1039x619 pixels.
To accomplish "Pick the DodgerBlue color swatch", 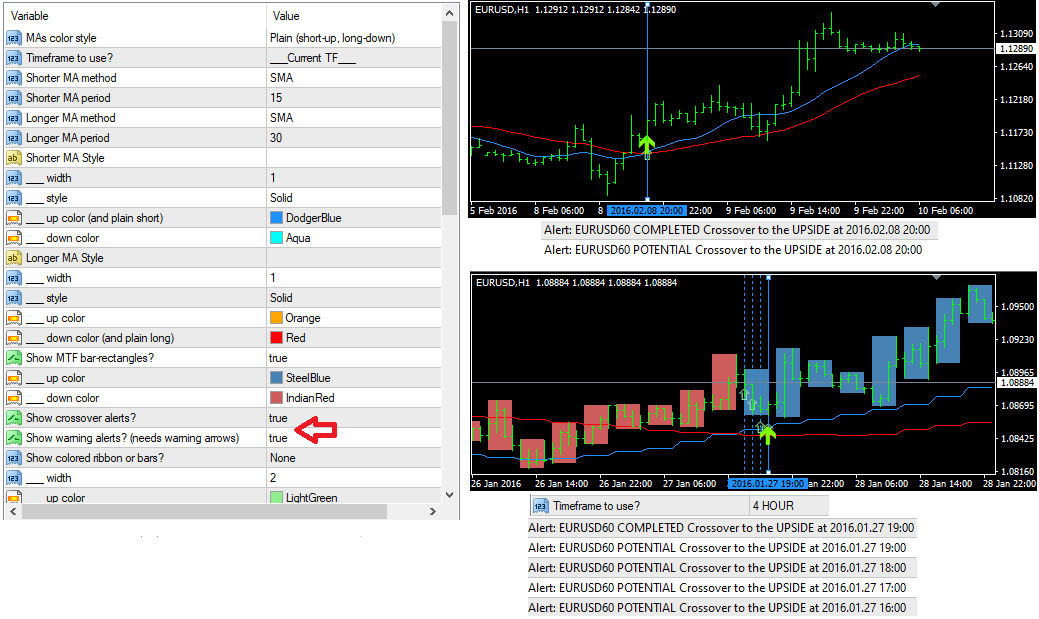I will 276,218.
